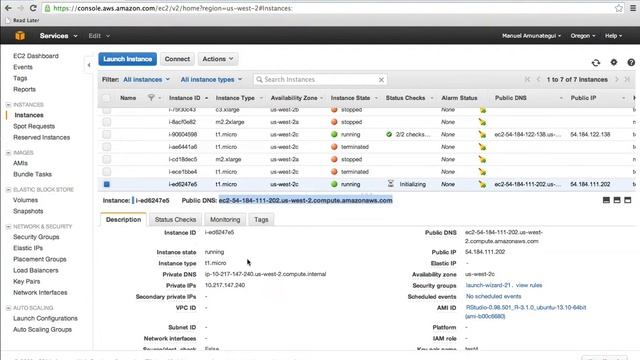Switch to the Description tab
This screenshot has width=640, height=360.
[x=123, y=220]
